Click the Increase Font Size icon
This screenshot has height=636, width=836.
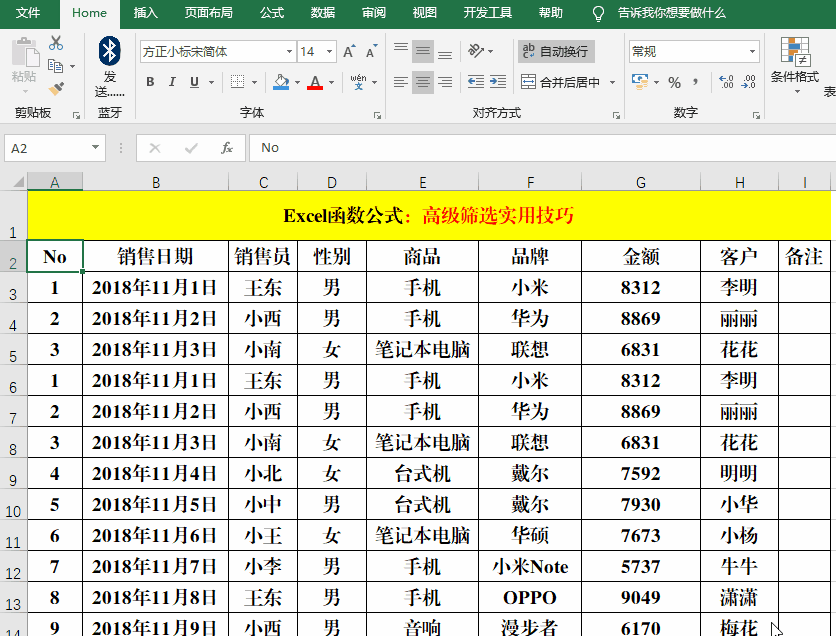pos(348,52)
